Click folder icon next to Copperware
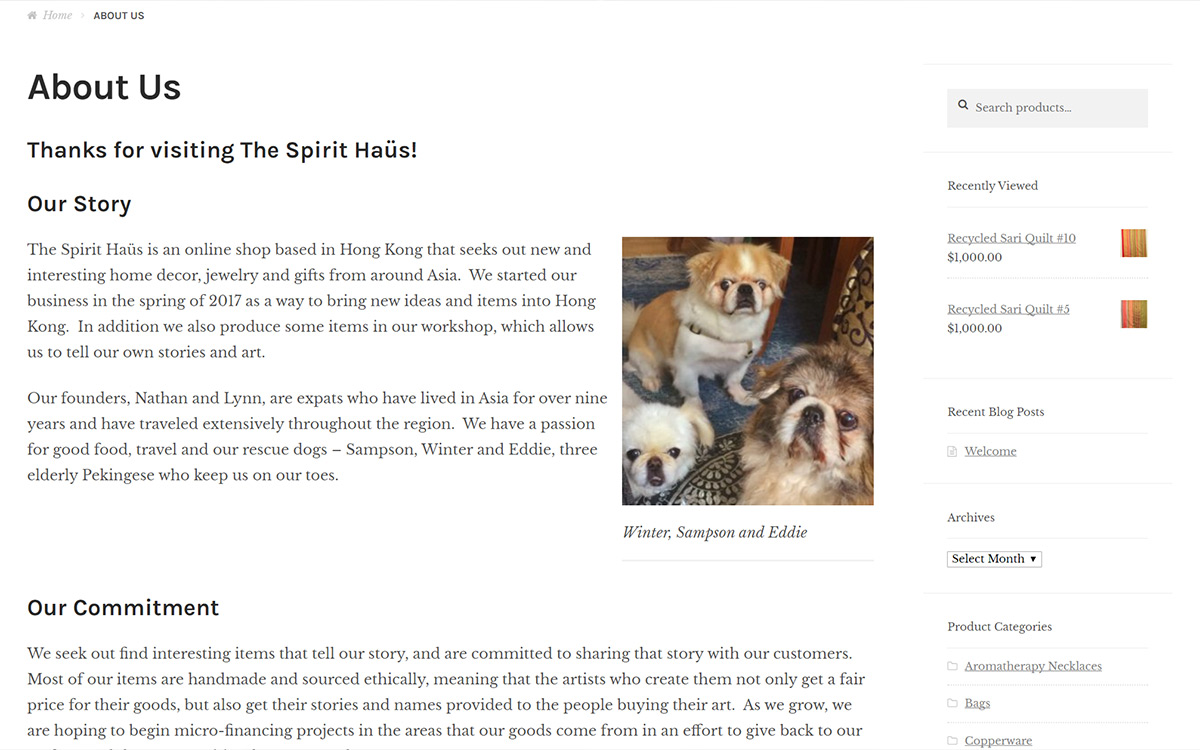The width and height of the screenshot is (1200, 750). pos(952,741)
